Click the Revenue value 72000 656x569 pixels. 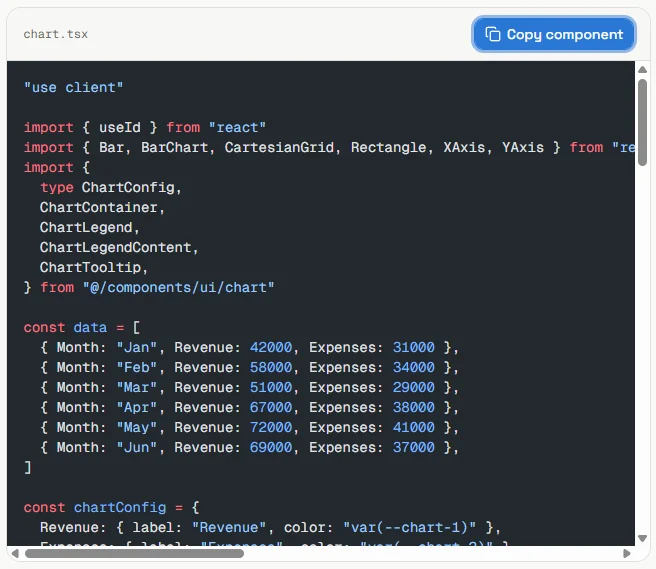coord(271,427)
